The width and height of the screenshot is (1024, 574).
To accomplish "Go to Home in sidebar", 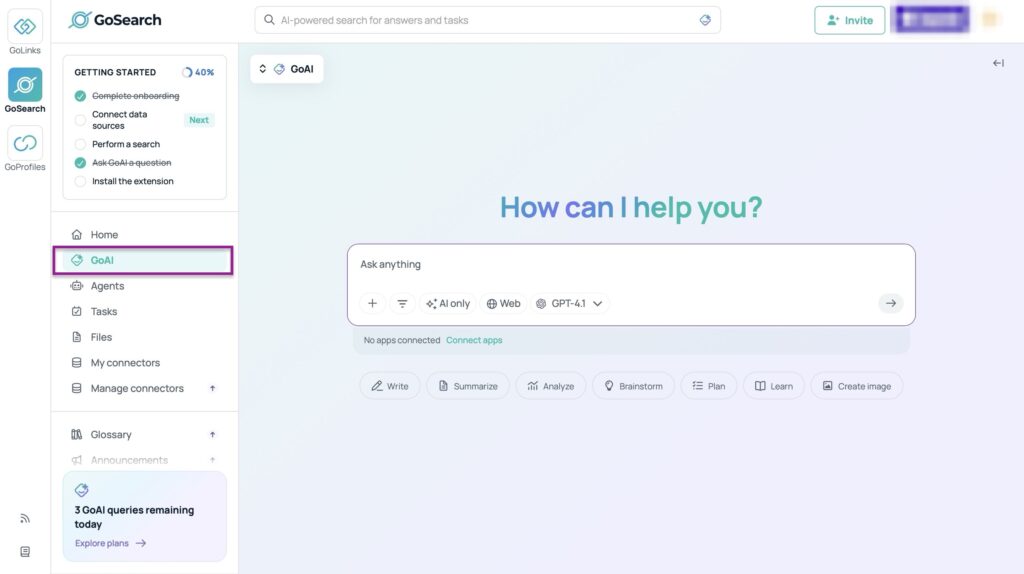I will click(144, 234).
